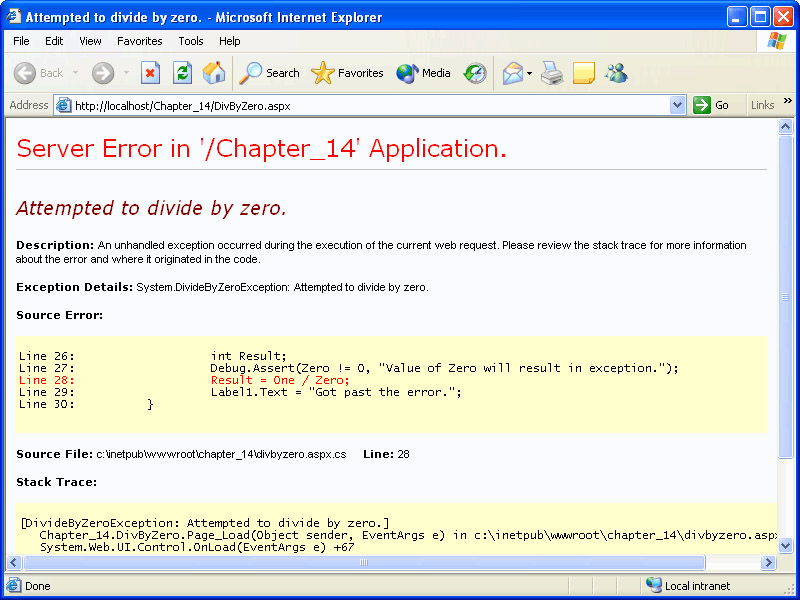800x600 pixels.
Task: Open the Favorites menu in menu bar
Action: [139, 41]
